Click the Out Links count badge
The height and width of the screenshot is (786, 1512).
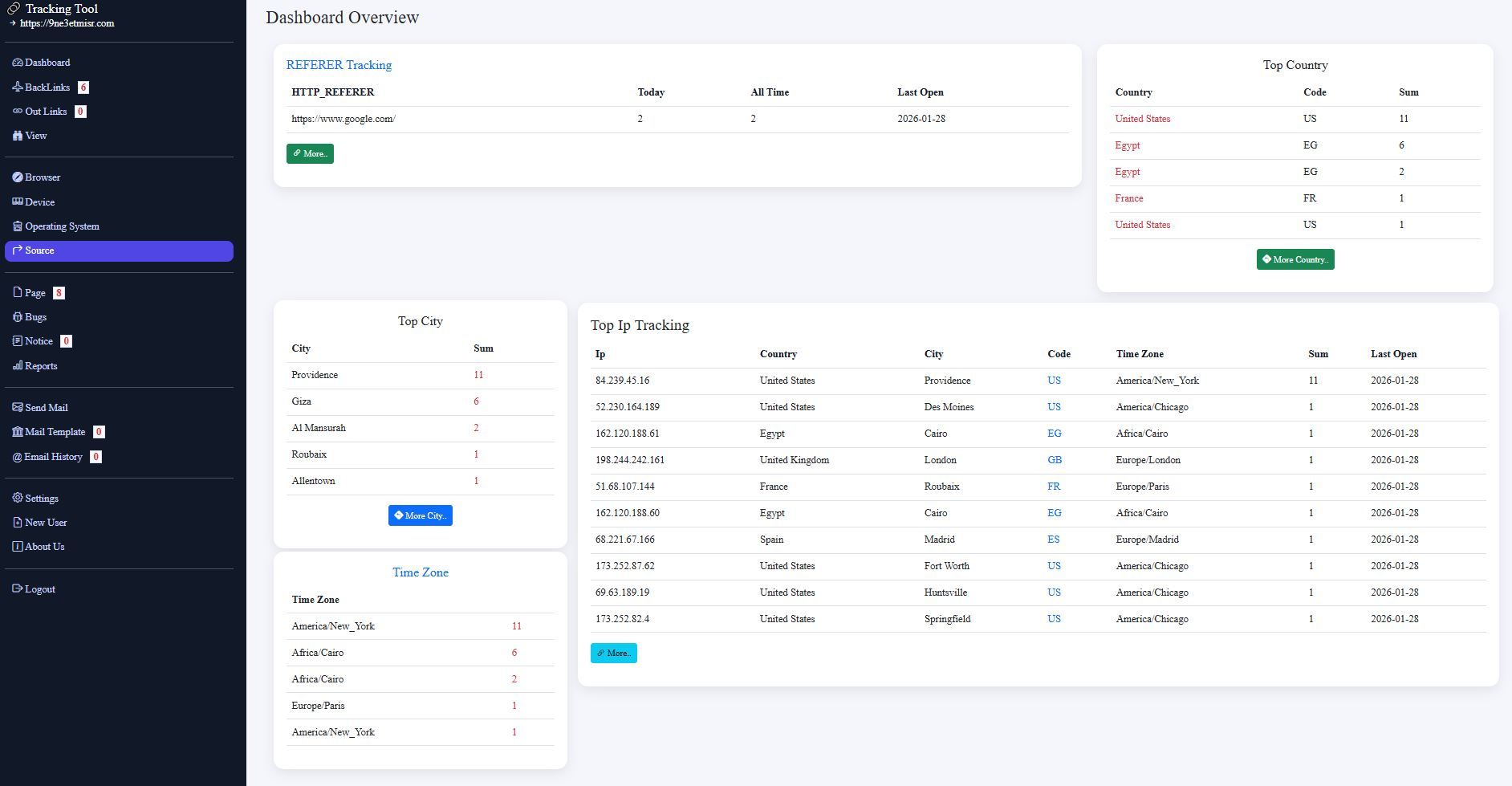[80, 112]
